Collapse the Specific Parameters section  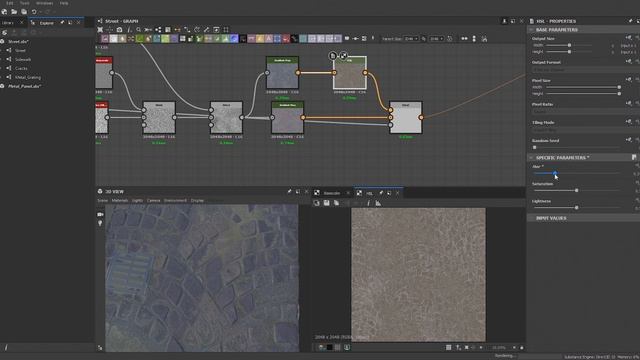(531, 158)
